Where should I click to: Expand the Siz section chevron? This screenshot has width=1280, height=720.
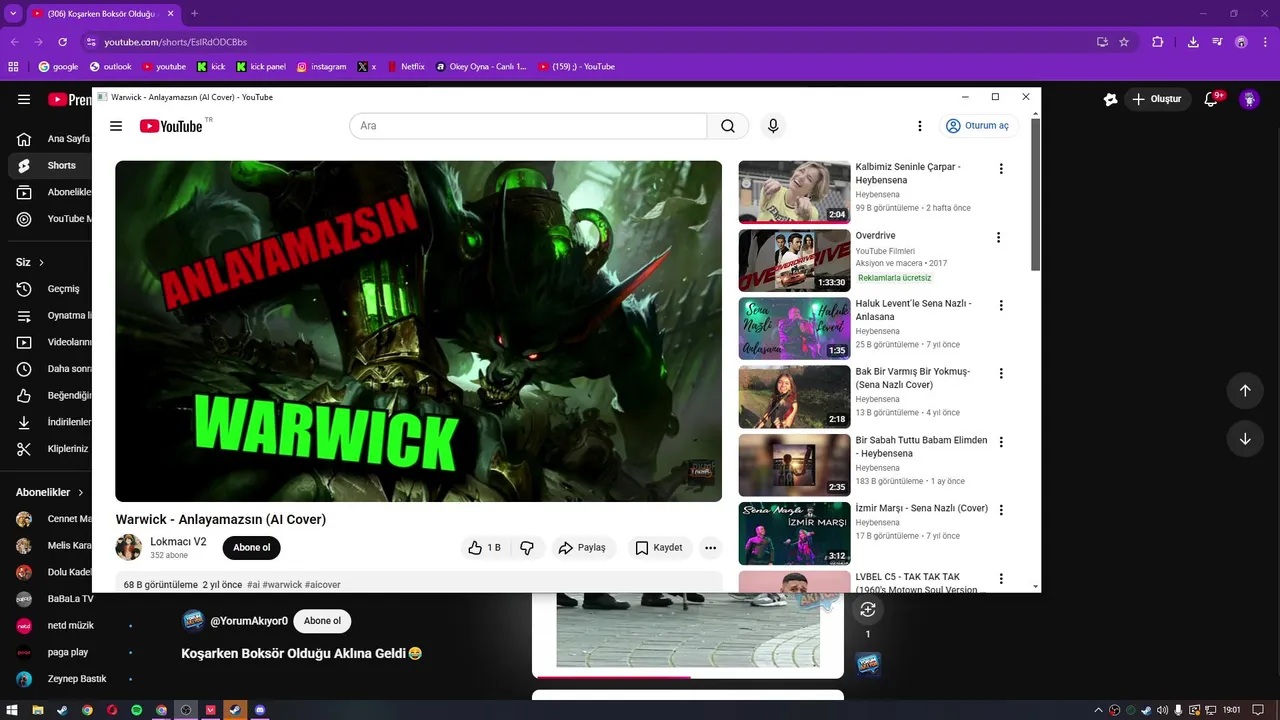click(41, 263)
